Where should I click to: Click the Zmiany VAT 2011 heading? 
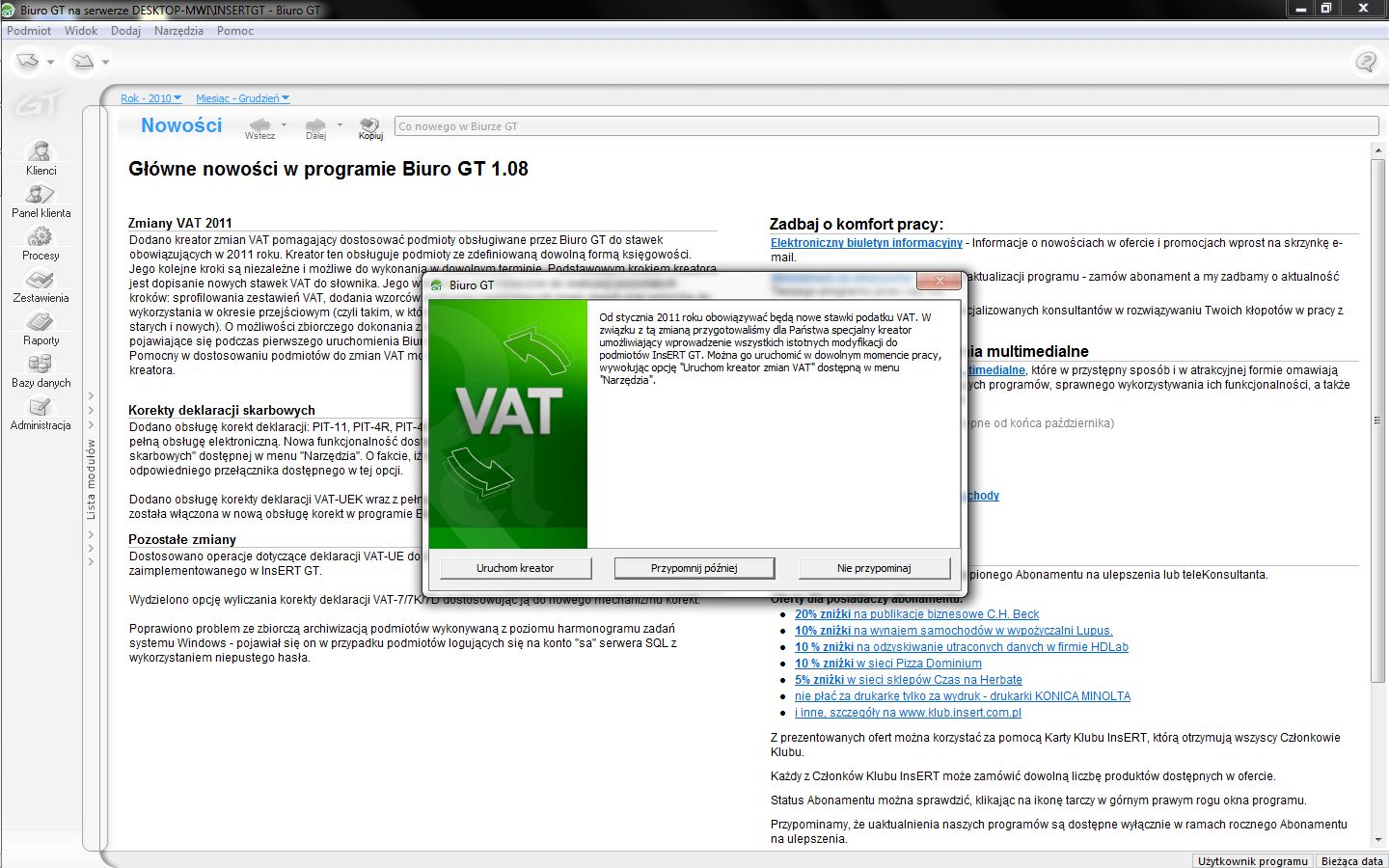(180, 223)
